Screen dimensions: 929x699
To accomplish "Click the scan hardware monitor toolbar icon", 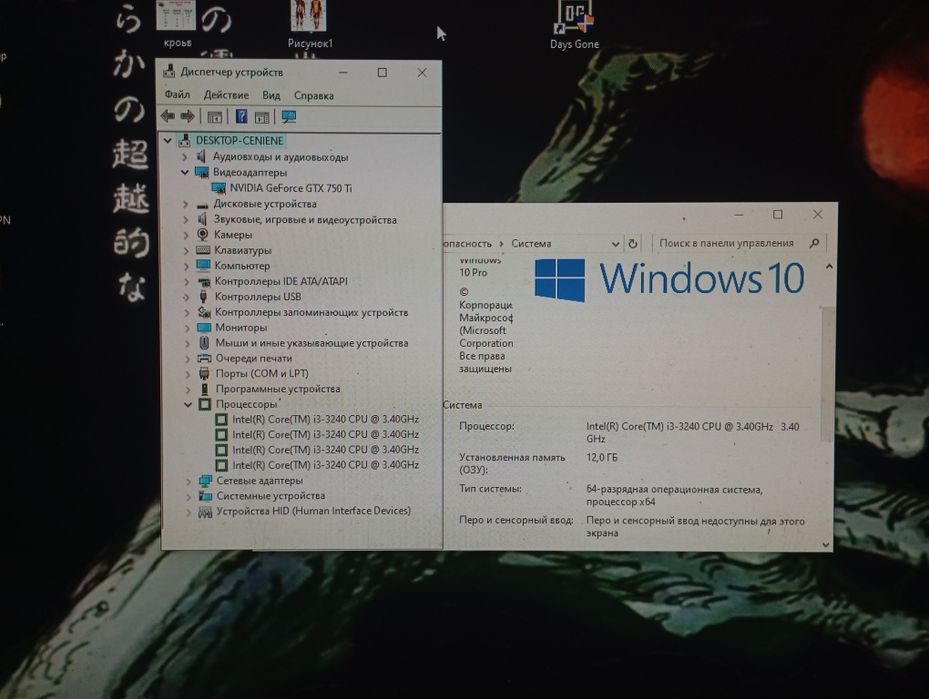I will tap(289, 117).
